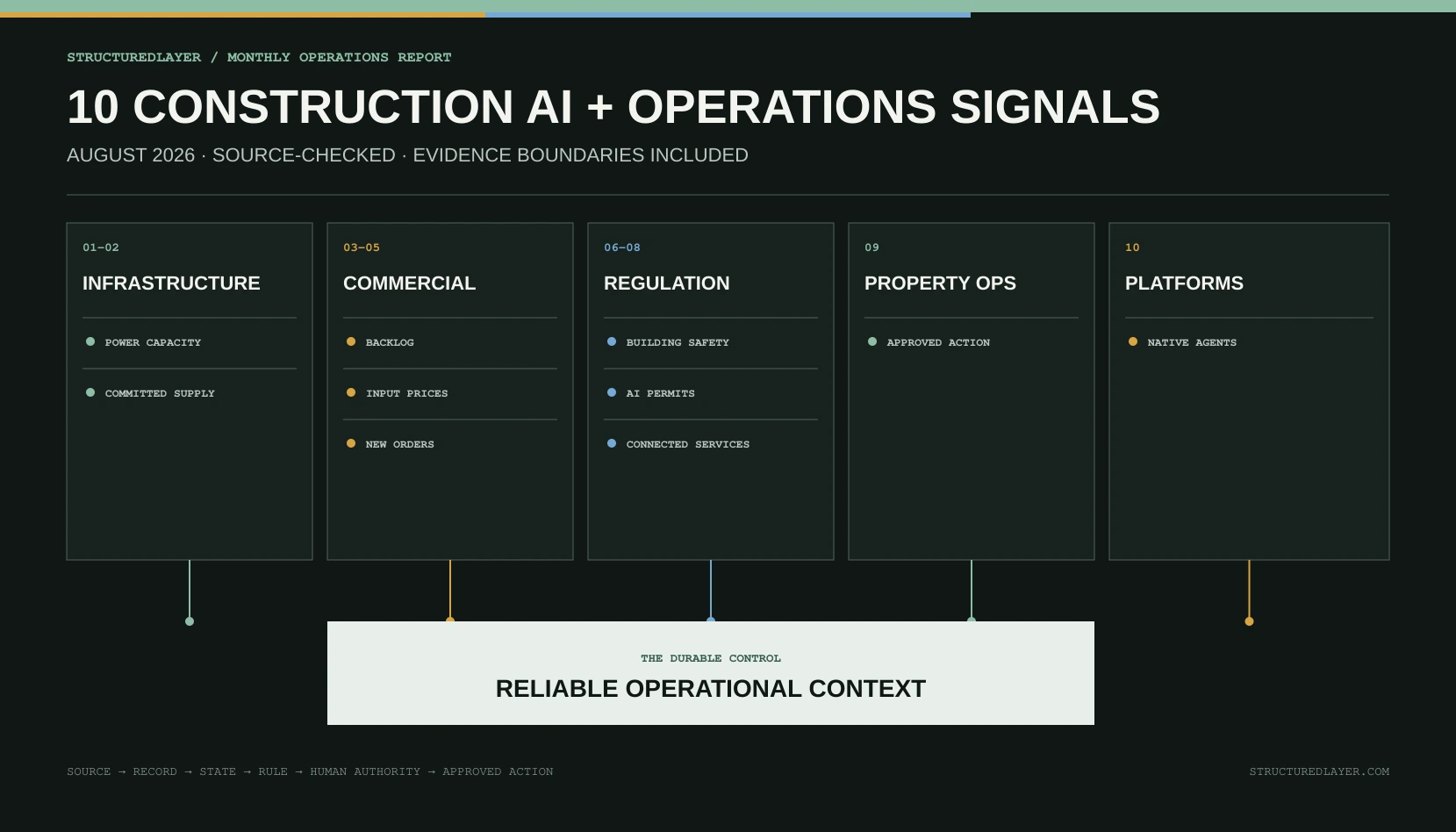Image resolution: width=1456 pixels, height=832 pixels.
Task: Select the COMMERCIAL card heading
Action: [409, 283]
